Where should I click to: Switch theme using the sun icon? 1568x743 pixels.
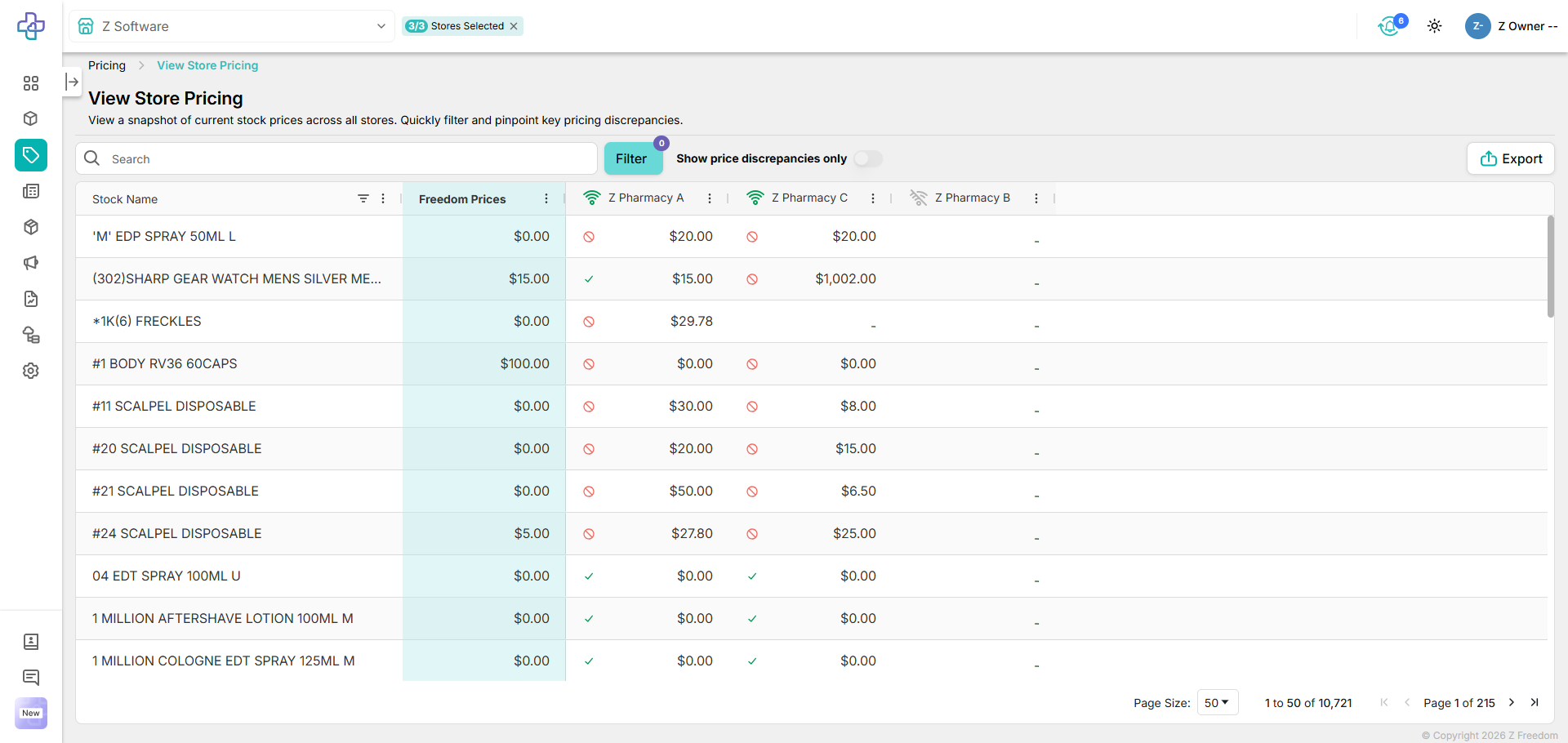1434,26
